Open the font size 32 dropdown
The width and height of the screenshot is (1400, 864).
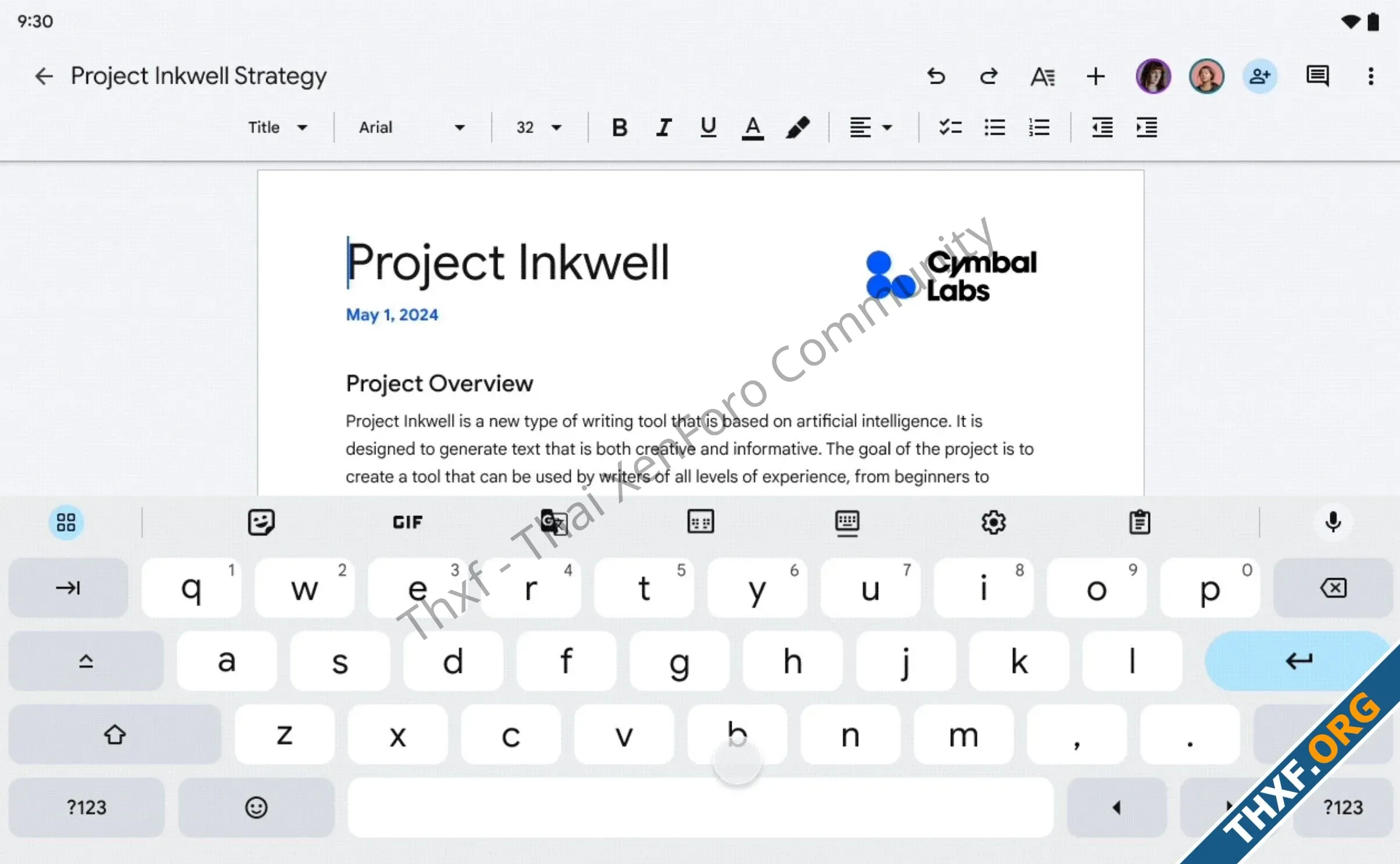click(x=539, y=127)
